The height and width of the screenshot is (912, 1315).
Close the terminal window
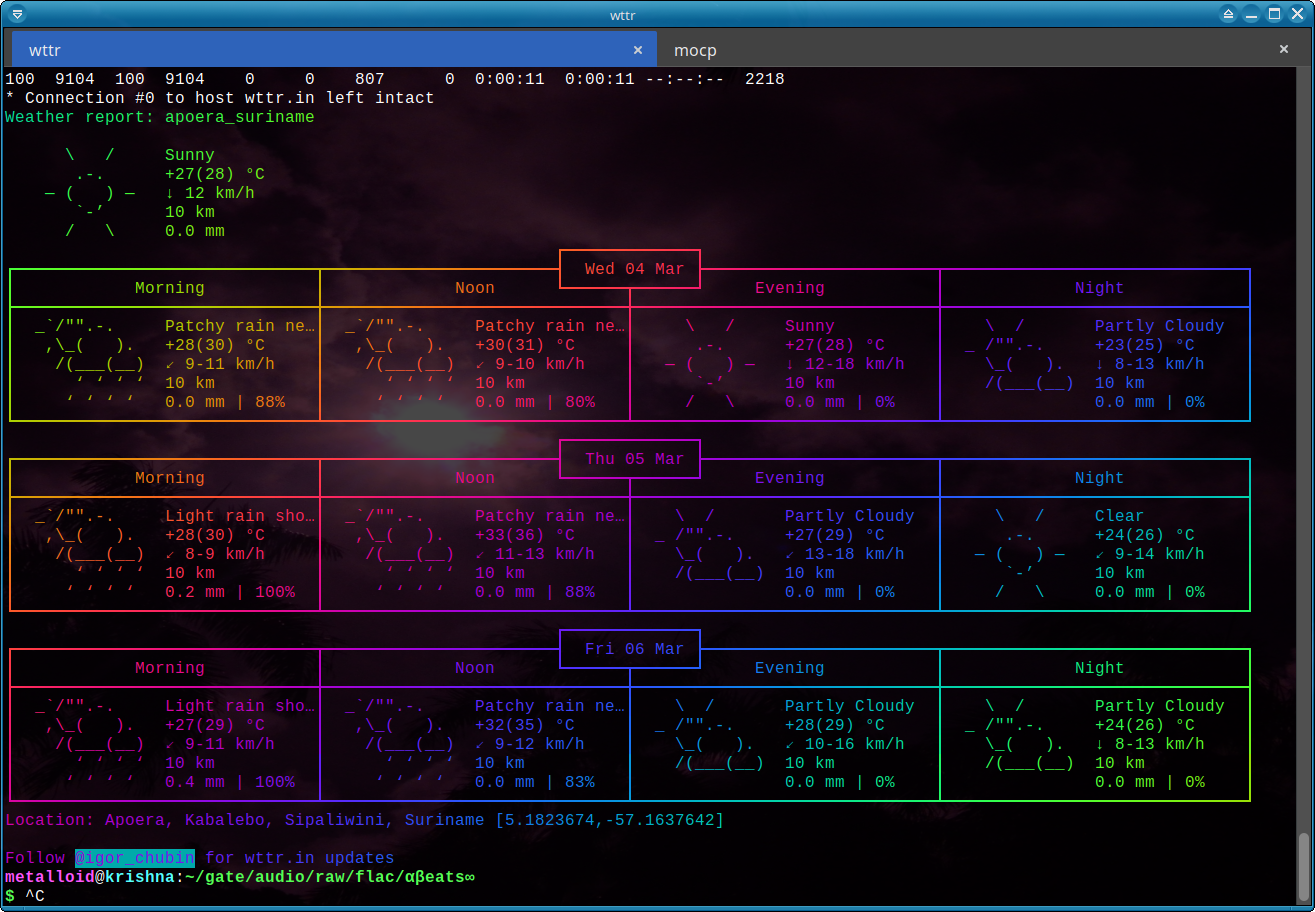pyautogui.click(x=1297, y=14)
